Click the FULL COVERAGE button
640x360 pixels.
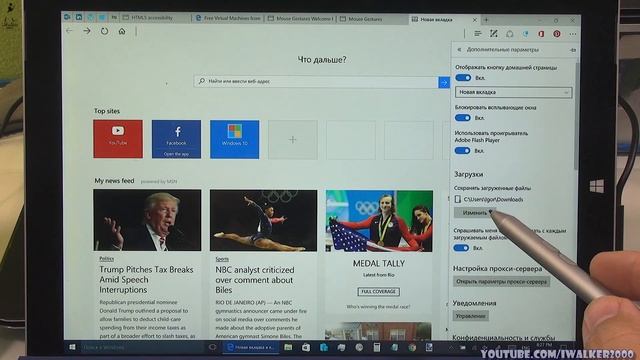pos(378,292)
